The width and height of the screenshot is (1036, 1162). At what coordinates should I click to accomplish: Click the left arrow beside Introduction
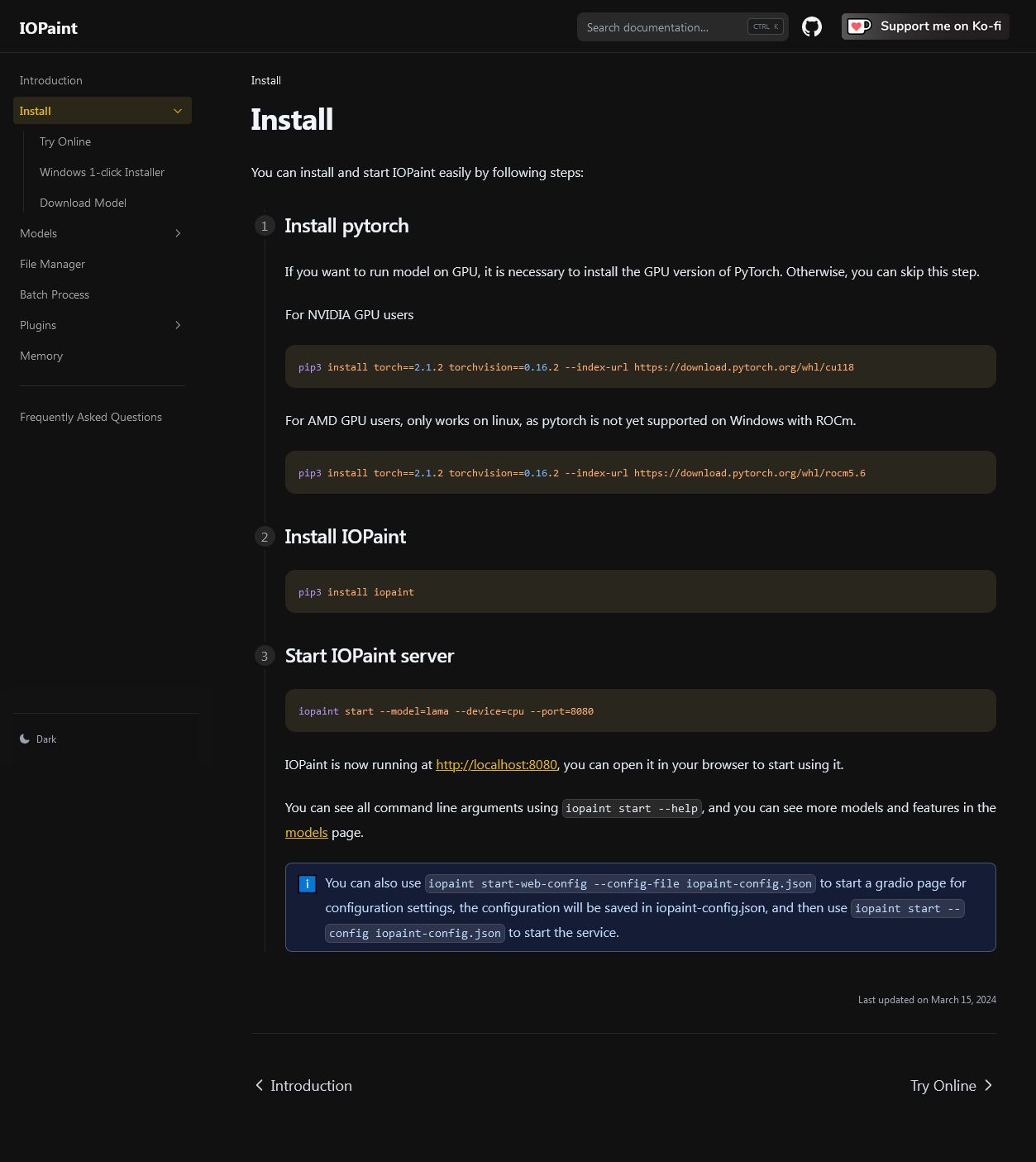click(260, 1085)
